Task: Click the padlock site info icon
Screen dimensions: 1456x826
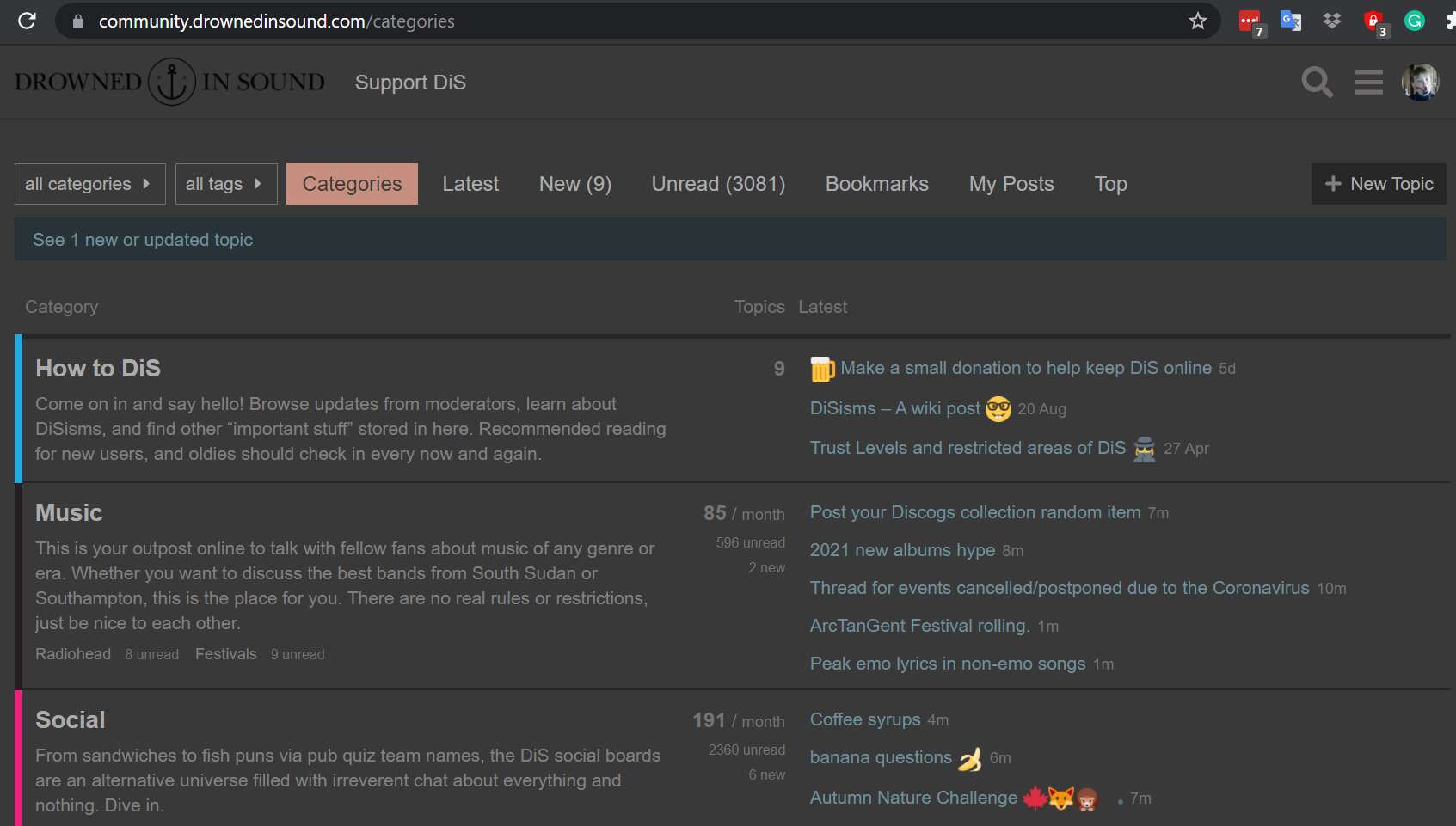Action: [x=78, y=21]
